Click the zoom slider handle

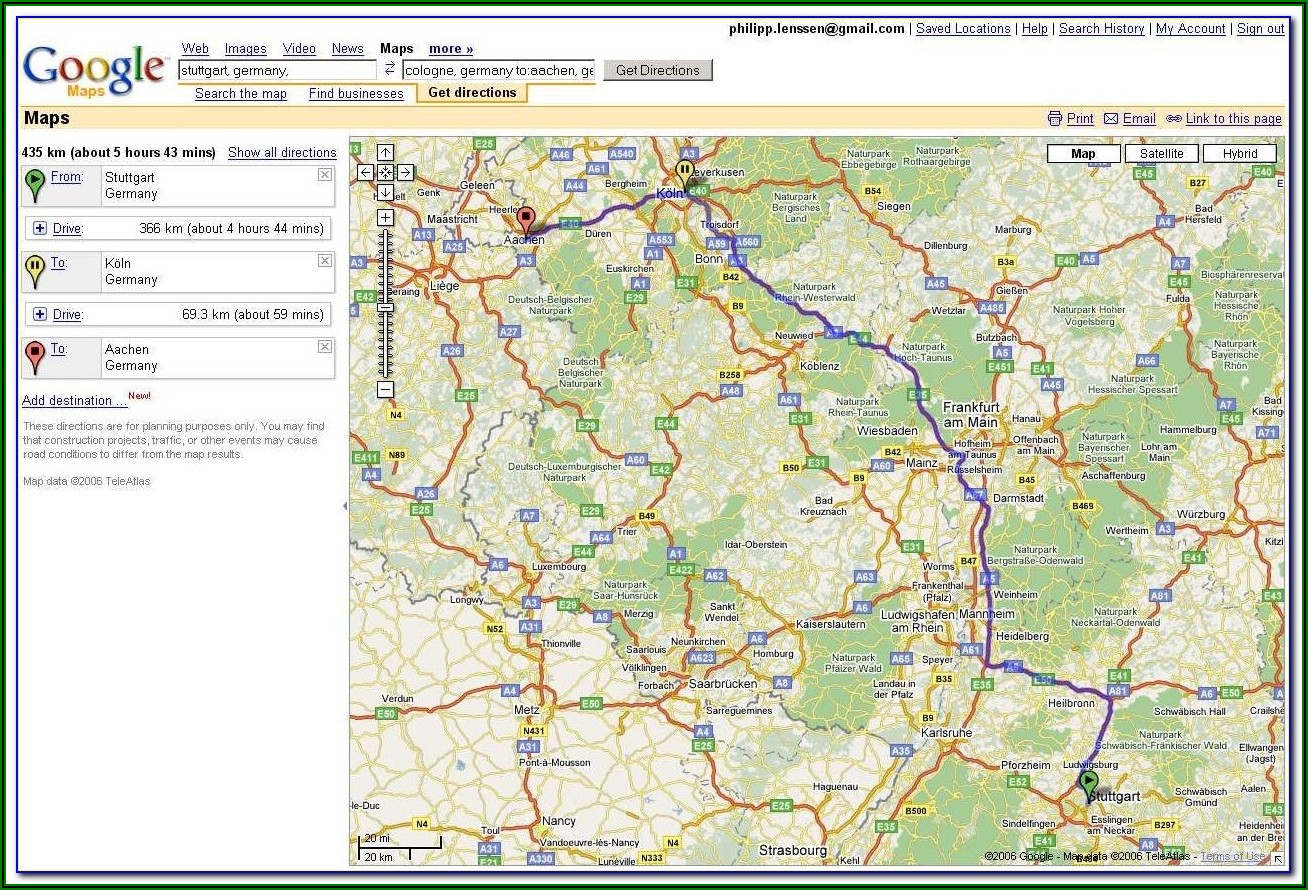(386, 307)
